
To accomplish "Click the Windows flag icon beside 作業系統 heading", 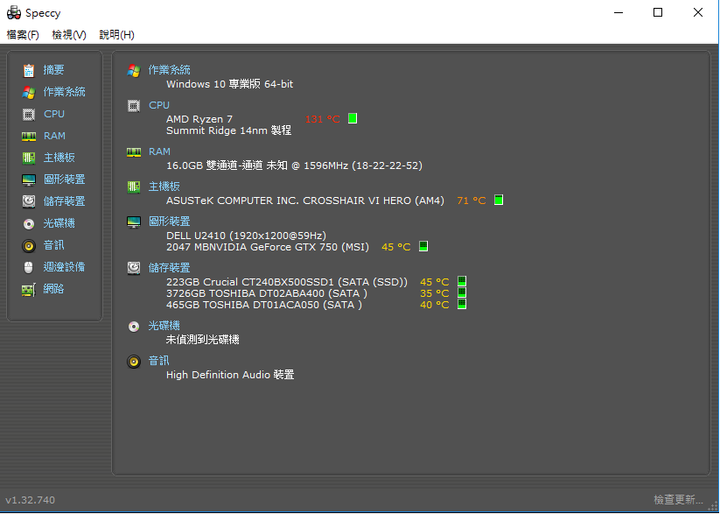I will (134, 71).
